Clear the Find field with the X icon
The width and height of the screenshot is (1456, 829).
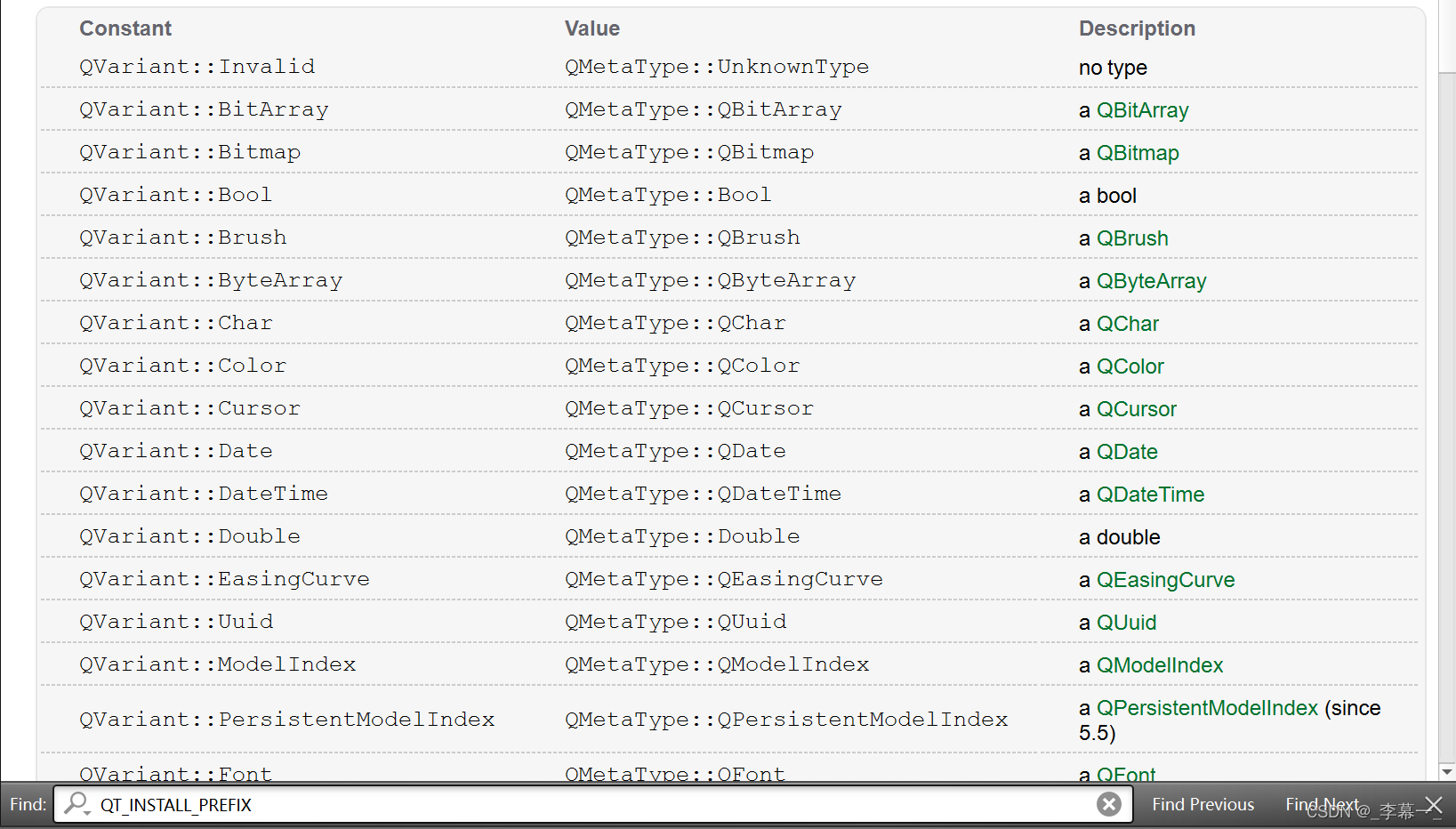click(x=1108, y=804)
